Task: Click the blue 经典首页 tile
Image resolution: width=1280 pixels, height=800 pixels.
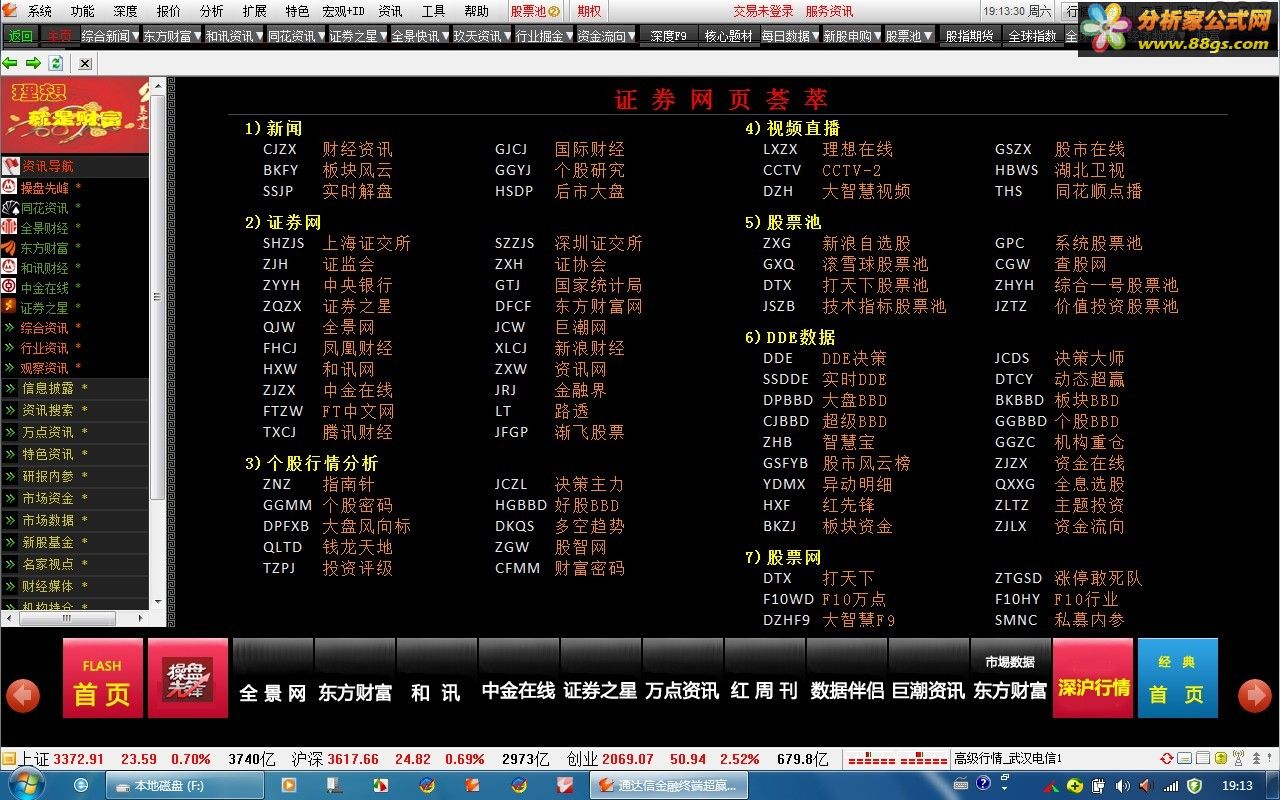Action: click(1178, 678)
